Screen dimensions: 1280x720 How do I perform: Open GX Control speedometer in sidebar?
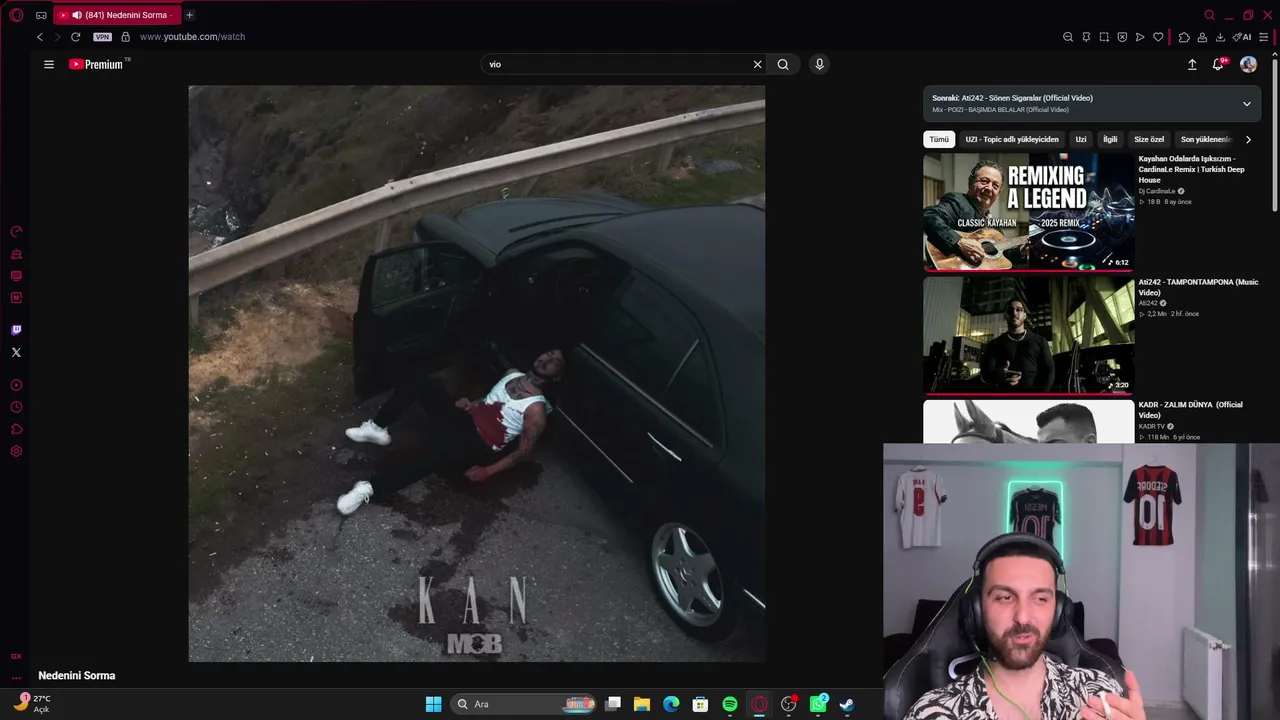click(x=16, y=232)
